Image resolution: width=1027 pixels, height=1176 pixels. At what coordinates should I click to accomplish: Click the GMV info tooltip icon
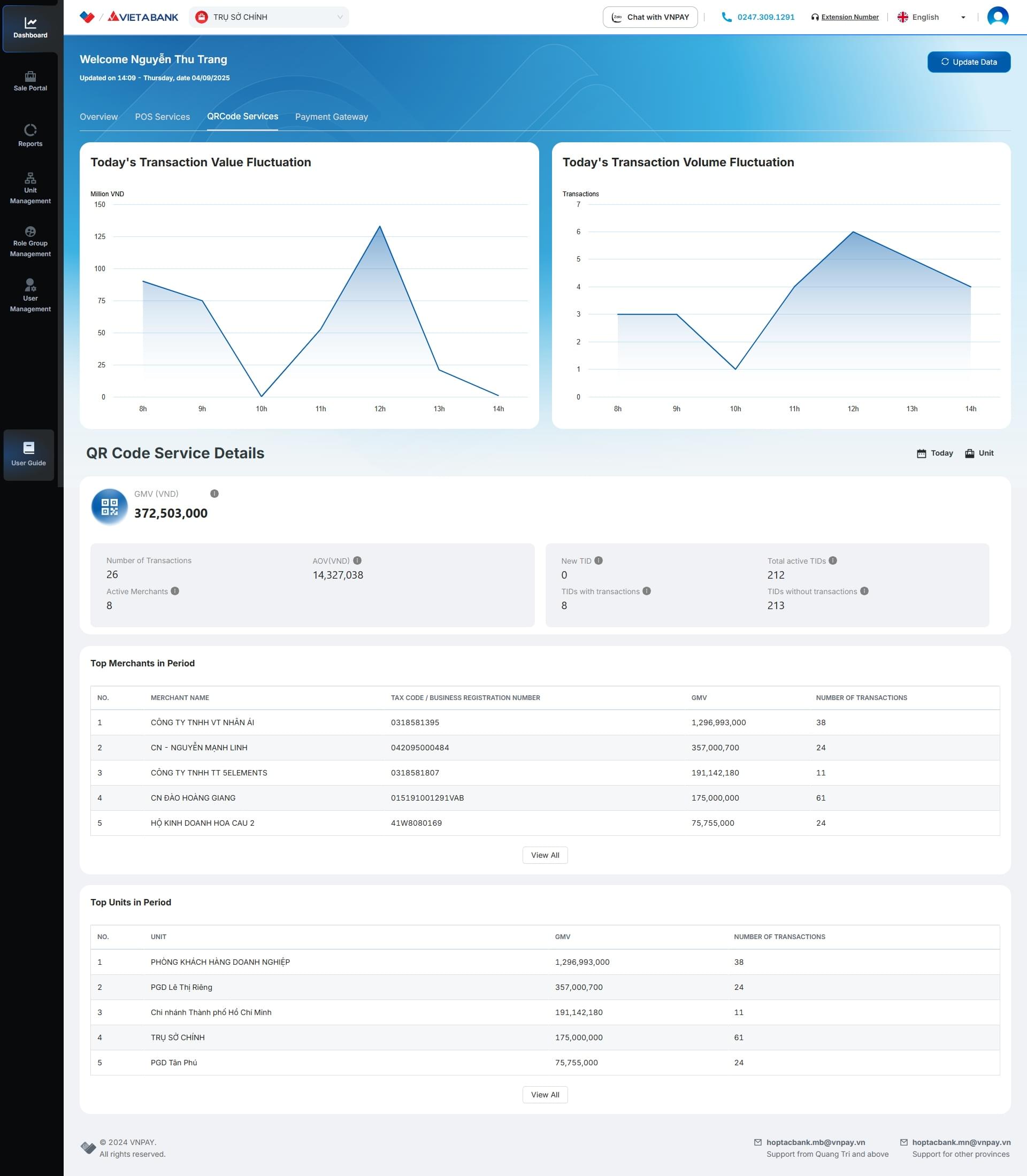pyautogui.click(x=214, y=494)
